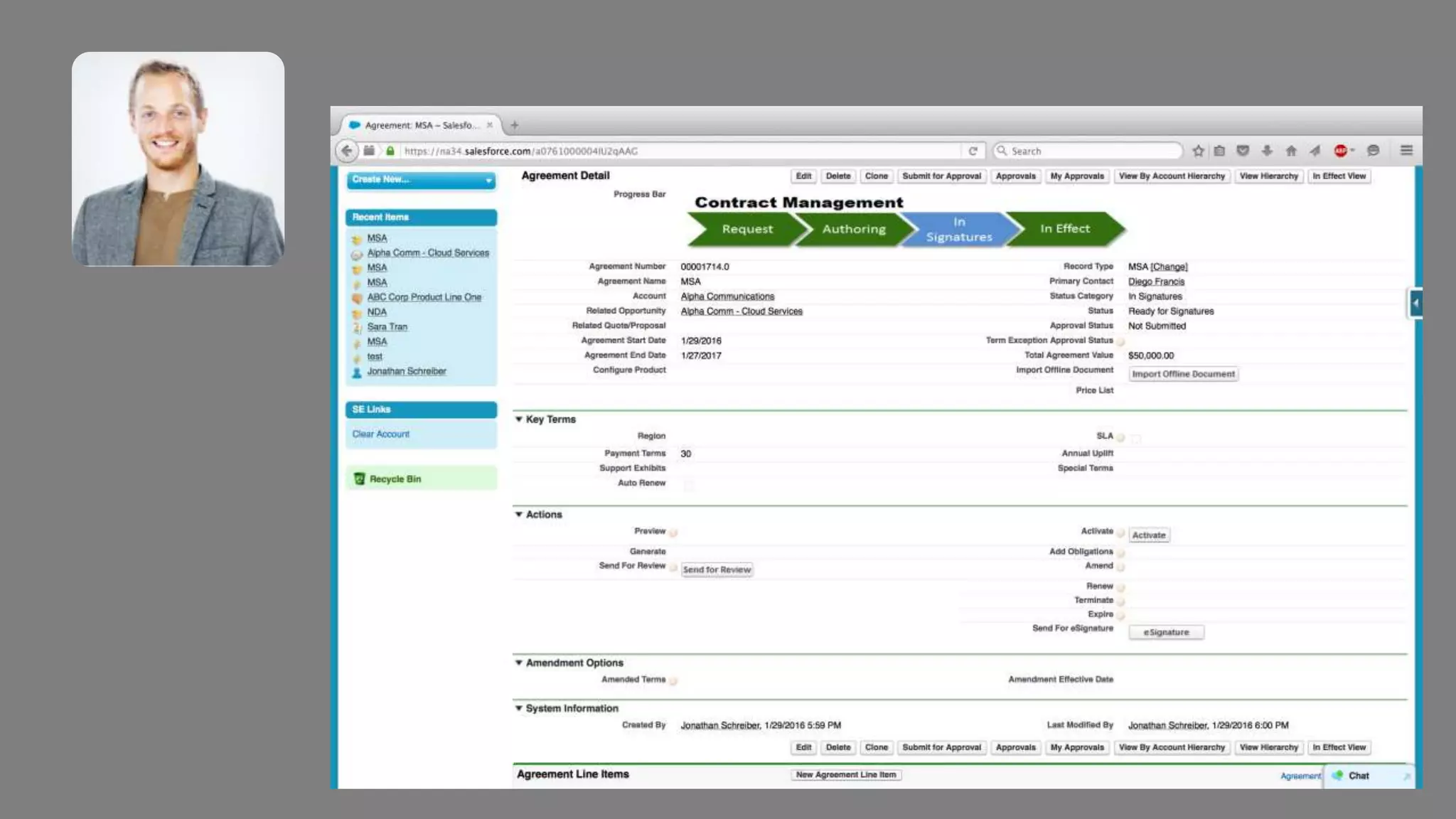
Task: Collapse the System Information section
Action: [519, 709]
